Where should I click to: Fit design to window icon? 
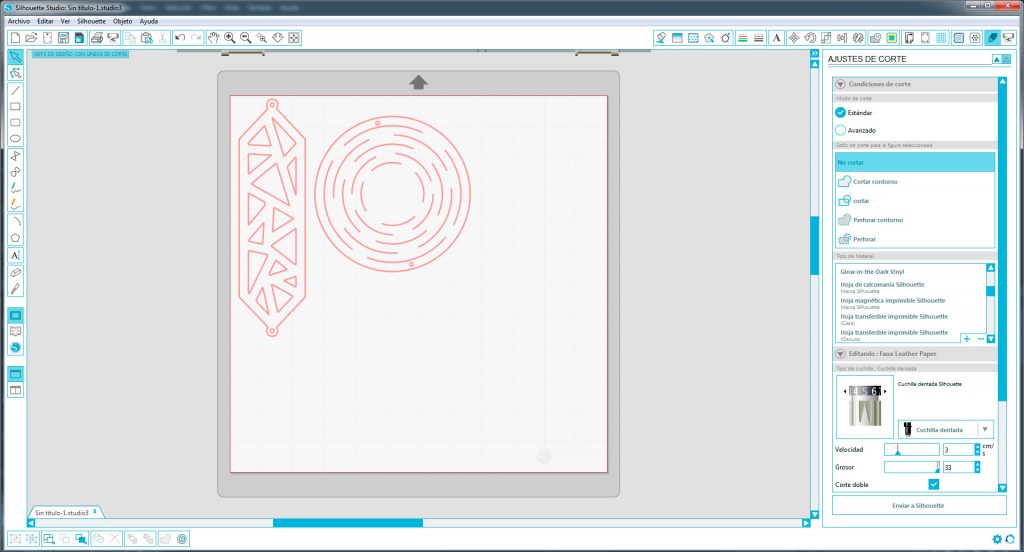point(294,38)
